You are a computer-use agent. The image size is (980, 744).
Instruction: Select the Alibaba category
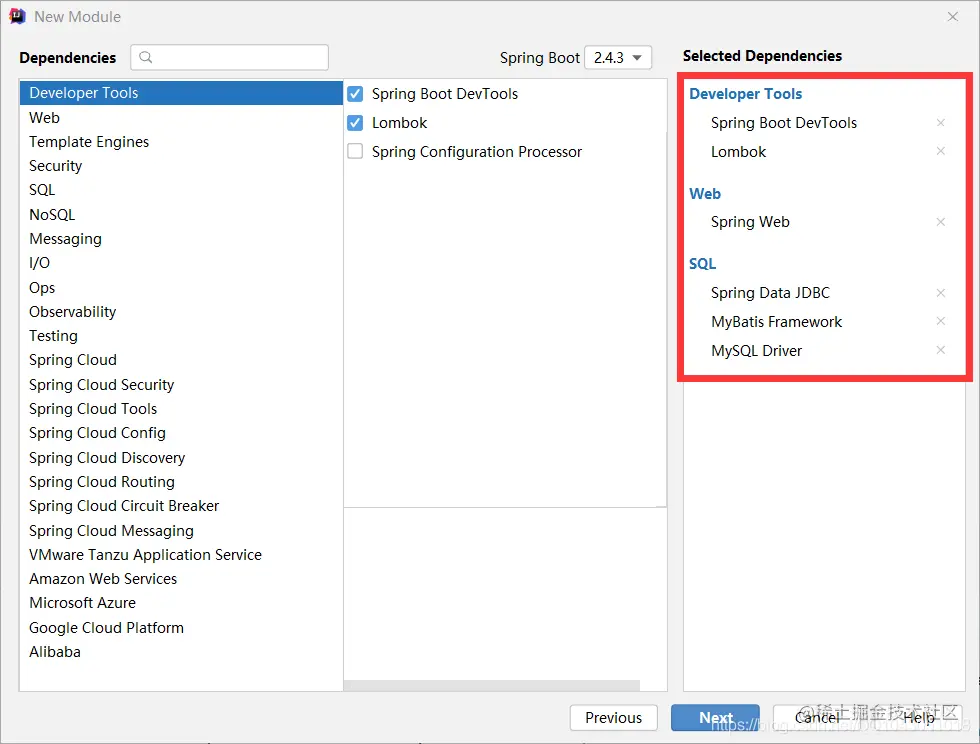coord(181,651)
